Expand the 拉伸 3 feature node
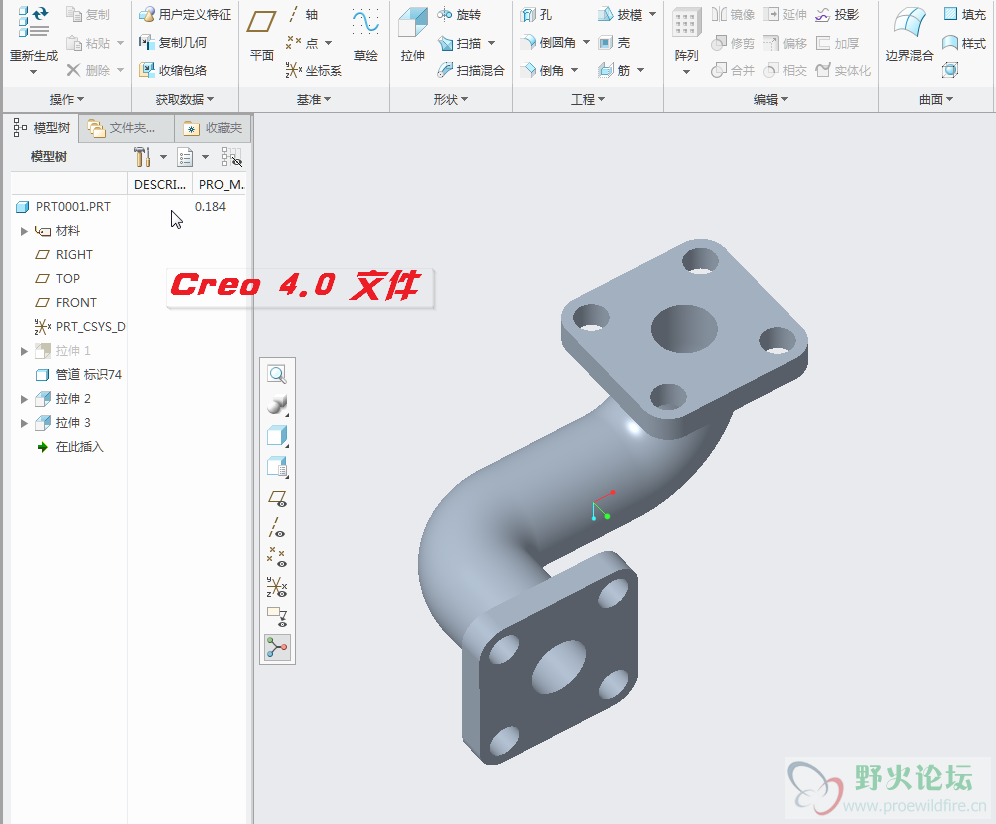 coord(24,423)
